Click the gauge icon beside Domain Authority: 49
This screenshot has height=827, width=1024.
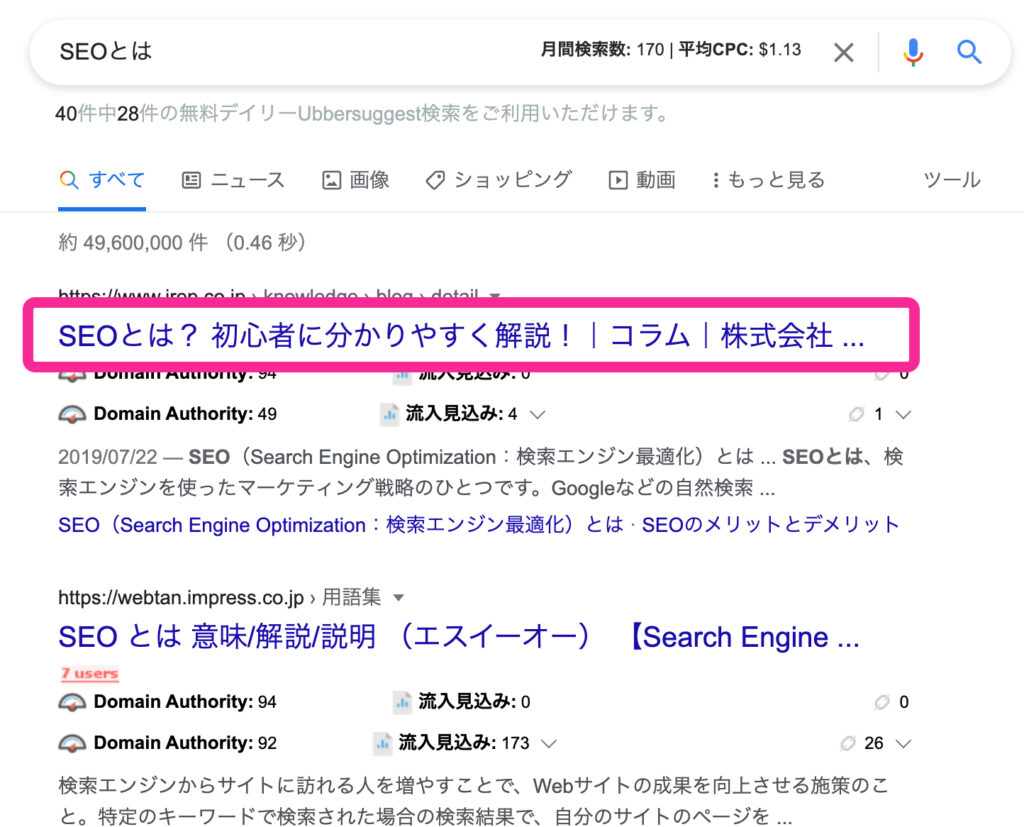(x=72, y=414)
